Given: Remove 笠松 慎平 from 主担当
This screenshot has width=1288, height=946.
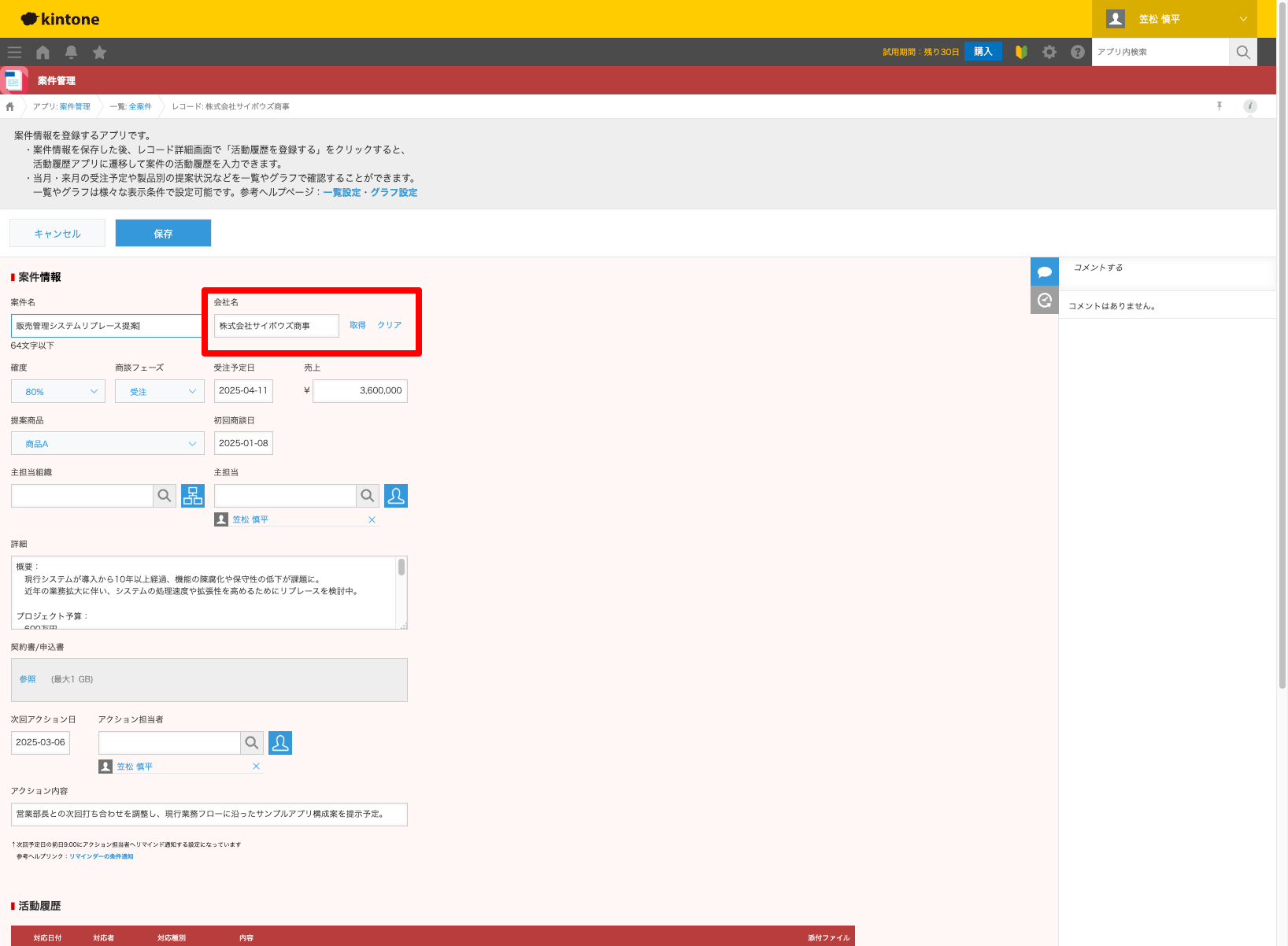Looking at the screenshot, I should [x=372, y=519].
